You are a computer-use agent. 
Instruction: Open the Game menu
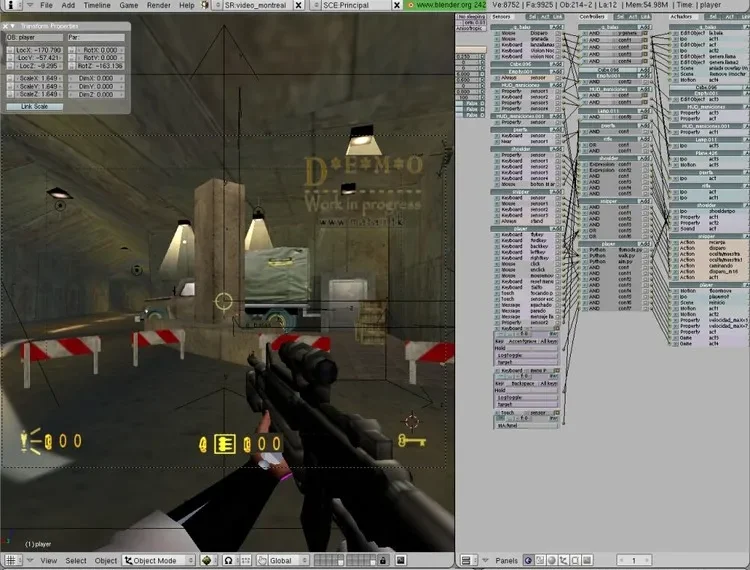point(129,5)
